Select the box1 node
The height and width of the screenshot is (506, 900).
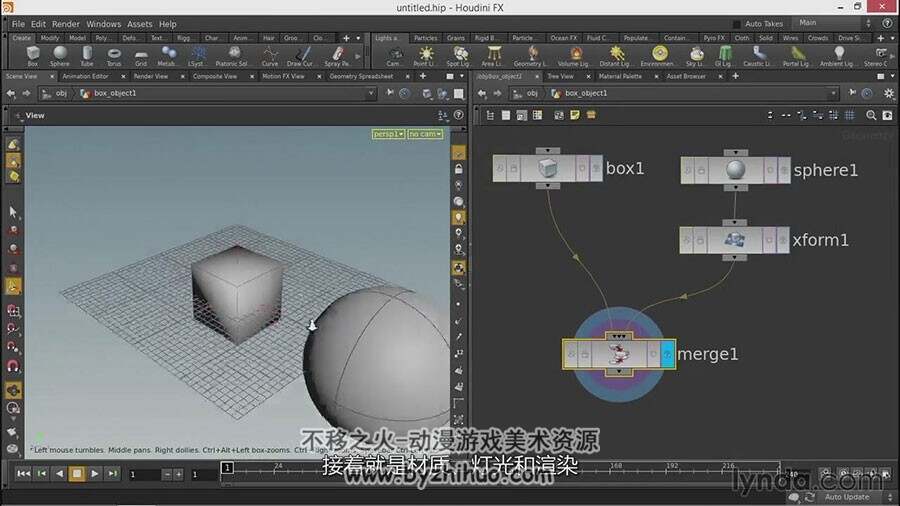(x=548, y=168)
